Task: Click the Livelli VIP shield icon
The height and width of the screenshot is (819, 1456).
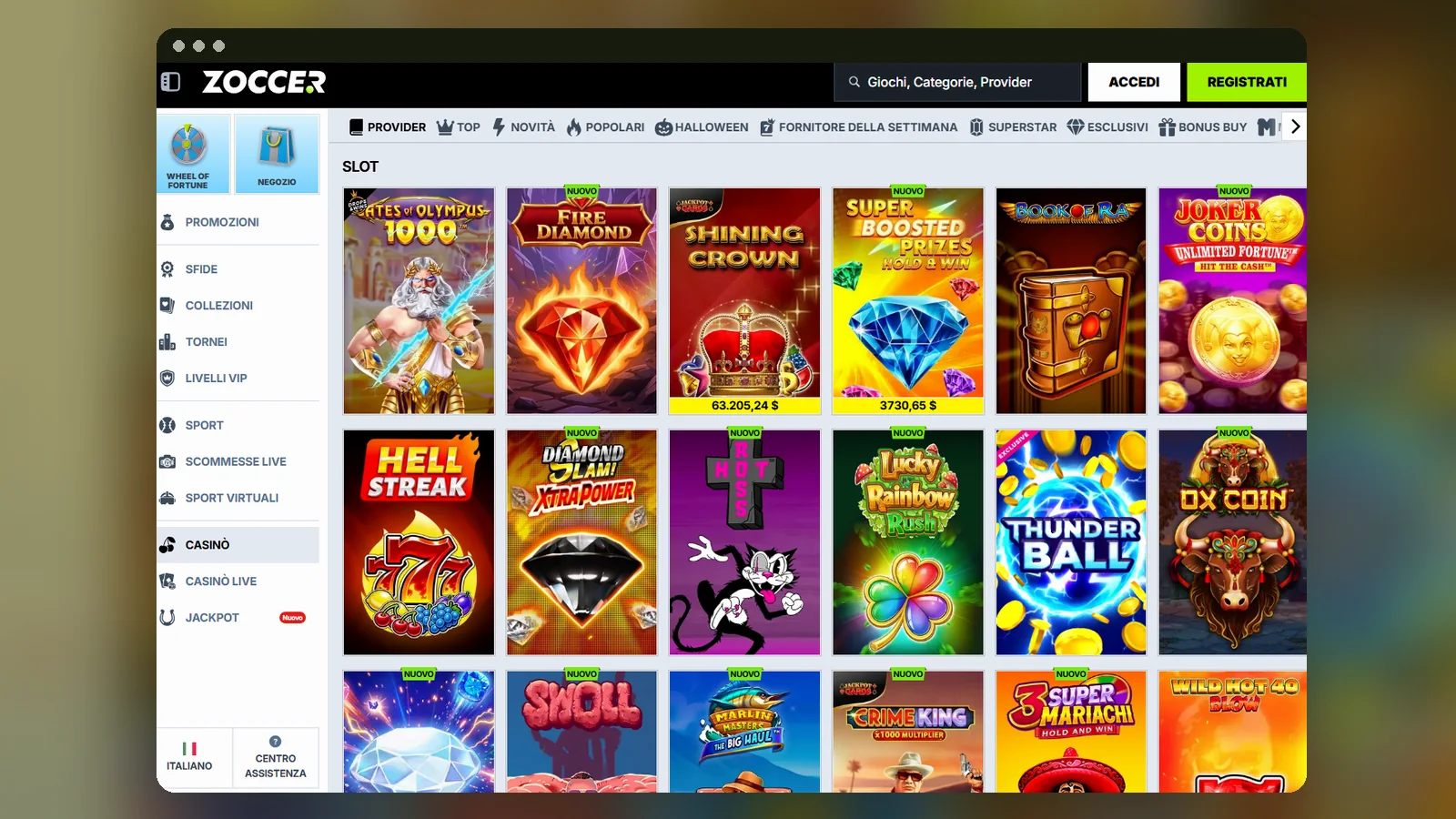Action: [167, 379]
